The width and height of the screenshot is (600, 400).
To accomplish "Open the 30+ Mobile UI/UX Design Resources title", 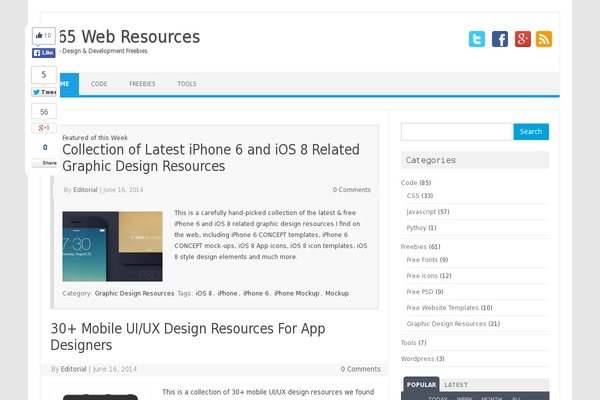I will click(188, 337).
